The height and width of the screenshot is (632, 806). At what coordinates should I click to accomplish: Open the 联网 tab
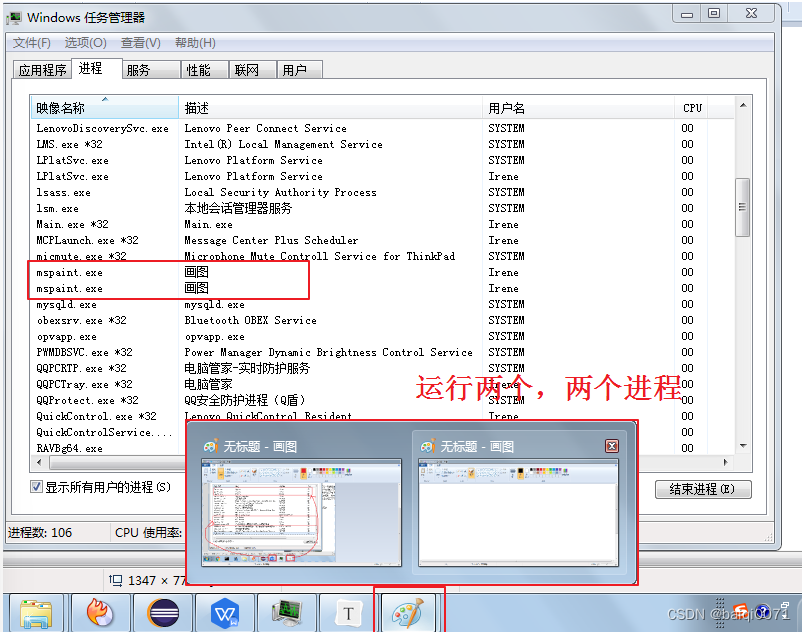pyautogui.click(x=252, y=70)
